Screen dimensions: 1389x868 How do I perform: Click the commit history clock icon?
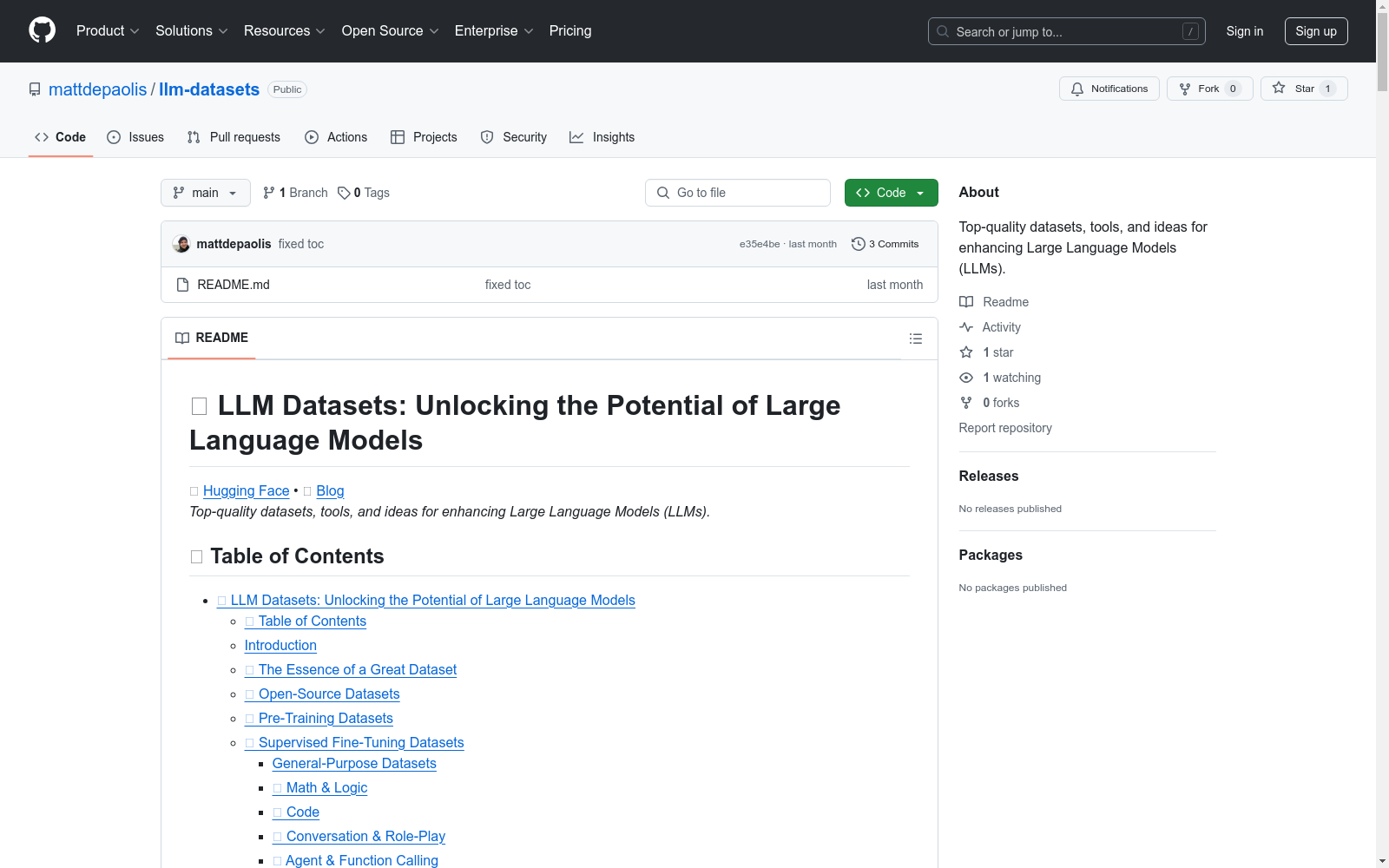click(x=858, y=244)
